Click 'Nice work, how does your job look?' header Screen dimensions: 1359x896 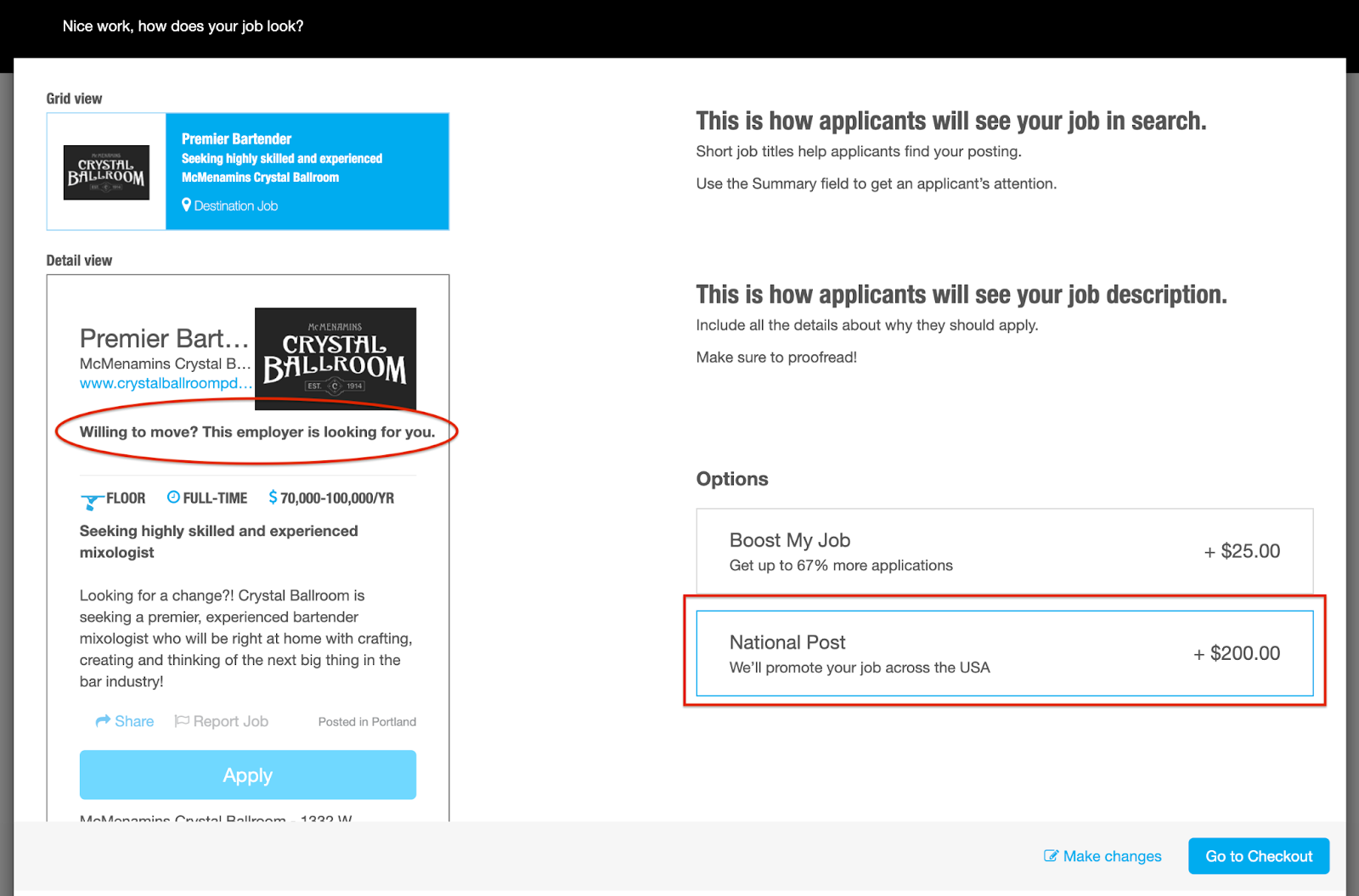tap(183, 26)
